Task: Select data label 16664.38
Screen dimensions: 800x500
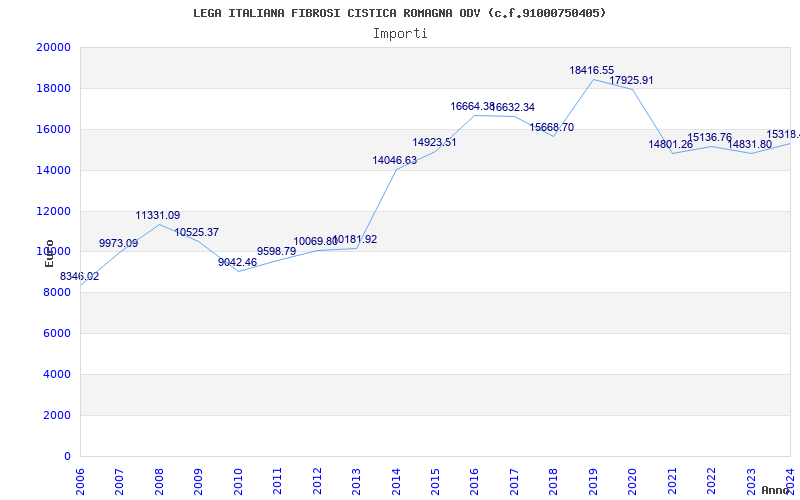Action: click(472, 106)
